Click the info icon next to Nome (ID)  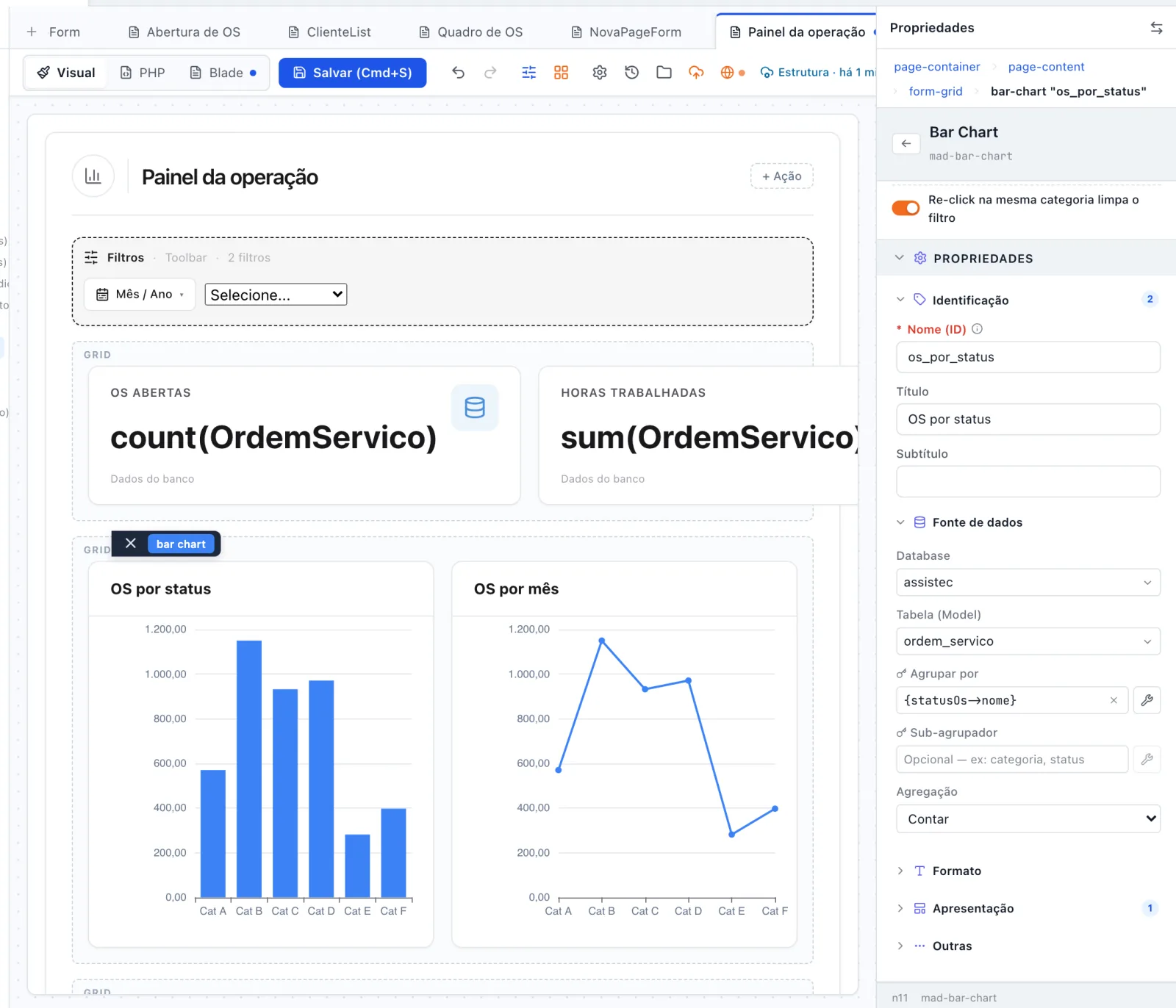[x=977, y=329]
